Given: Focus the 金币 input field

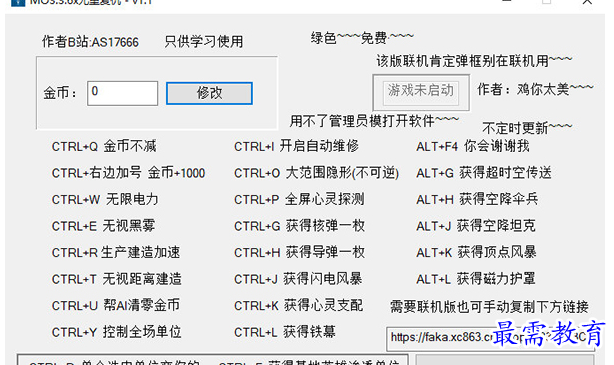Looking at the screenshot, I should [123, 93].
